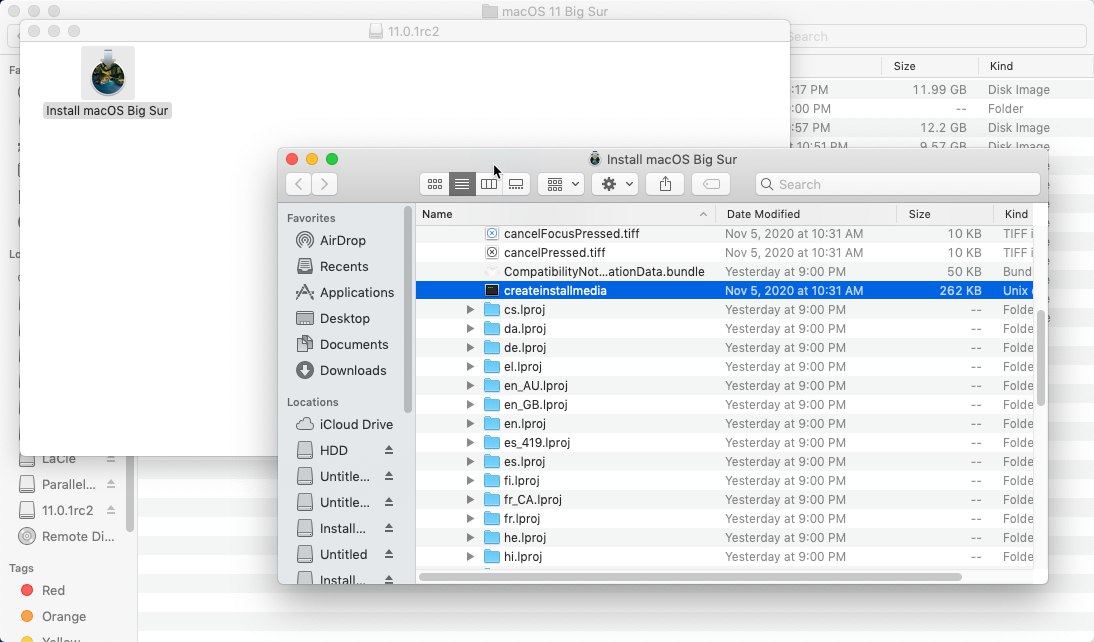Click Install macOS Big Sur window title icon
Viewport: 1094px width, 642px height.
[594, 159]
